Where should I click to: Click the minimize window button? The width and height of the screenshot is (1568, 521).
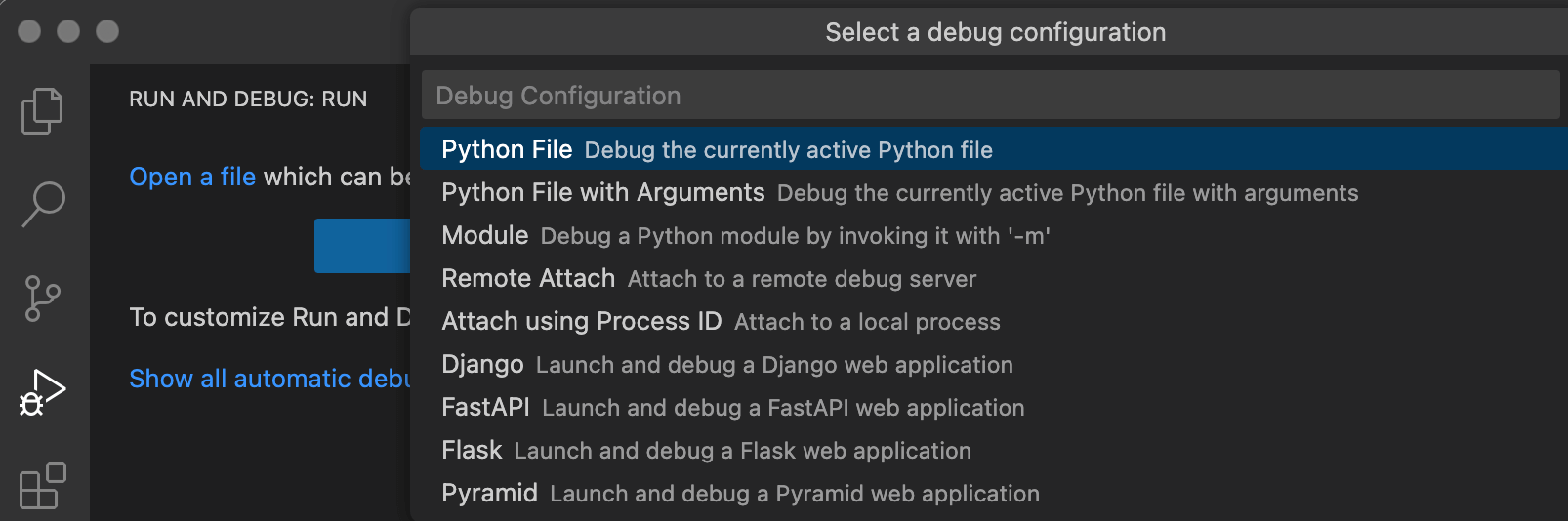(68, 31)
